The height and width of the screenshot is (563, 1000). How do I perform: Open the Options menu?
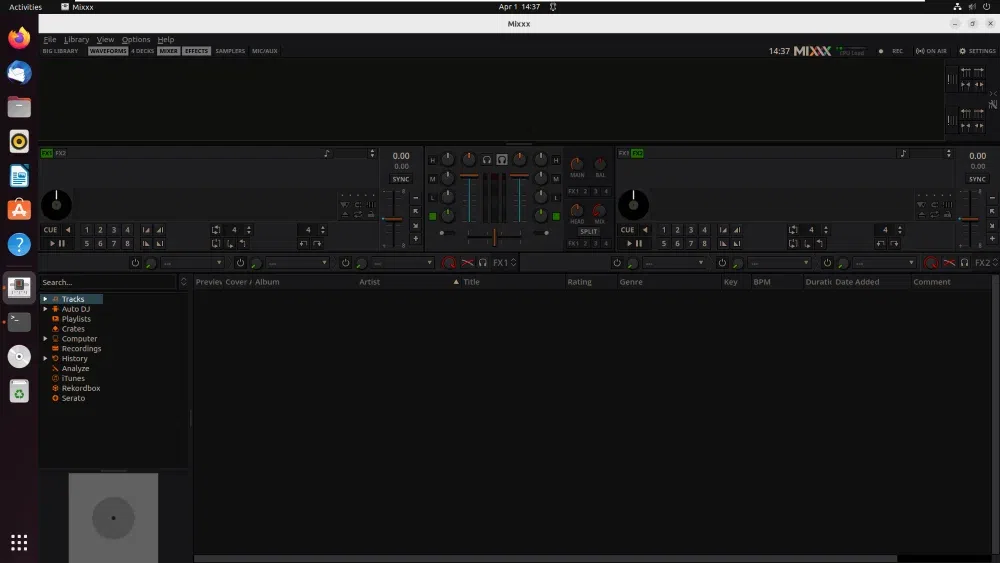click(x=136, y=40)
